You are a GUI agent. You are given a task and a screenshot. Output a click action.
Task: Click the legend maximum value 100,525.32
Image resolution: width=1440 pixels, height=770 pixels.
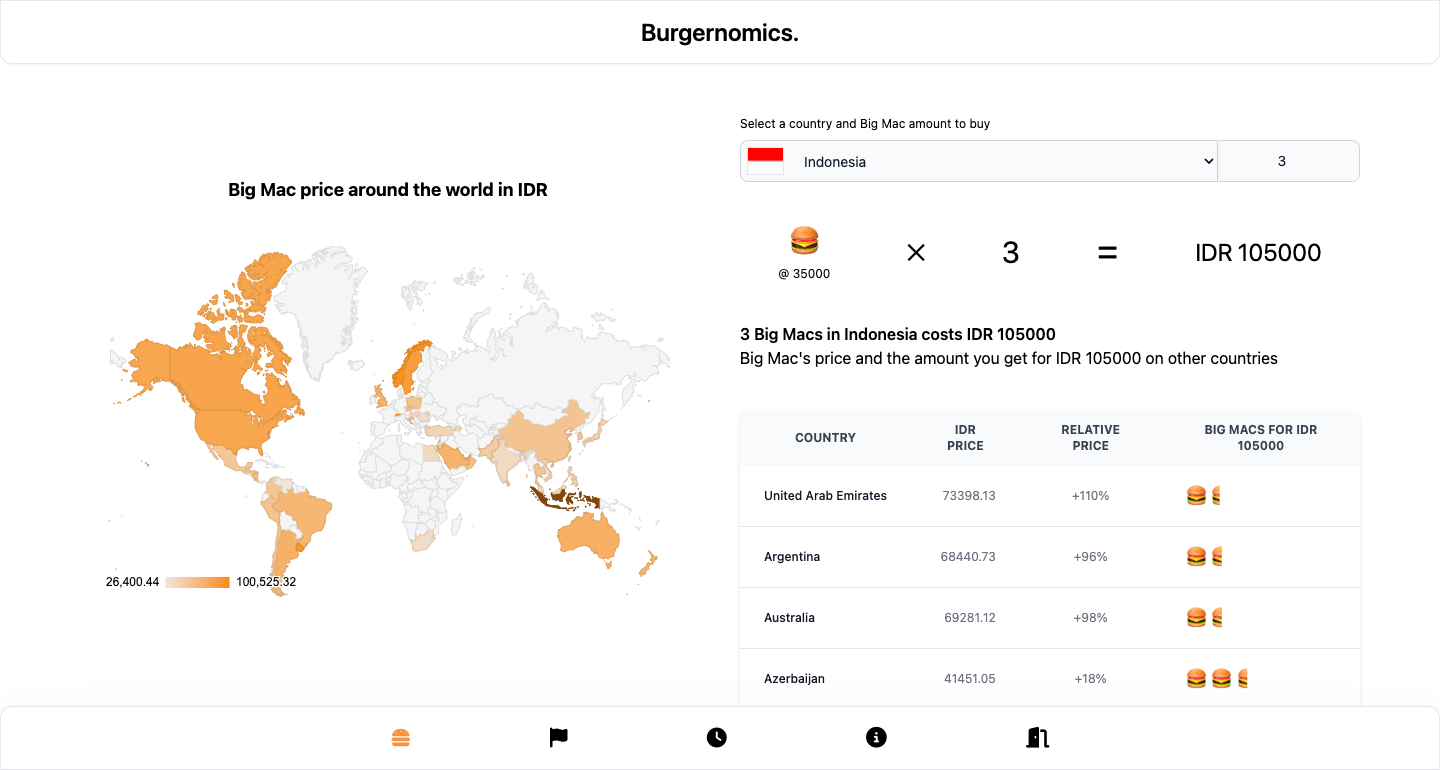coord(266,582)
